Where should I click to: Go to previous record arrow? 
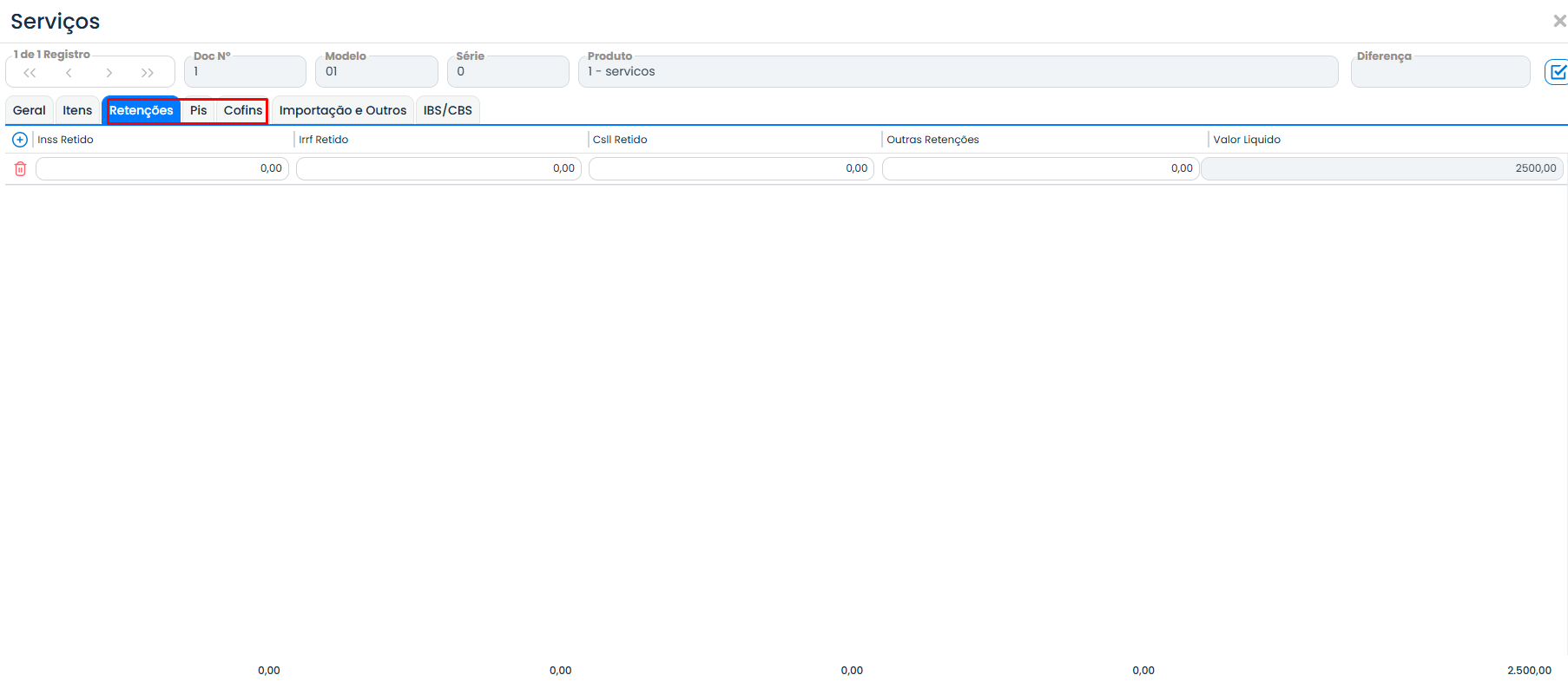69,73
